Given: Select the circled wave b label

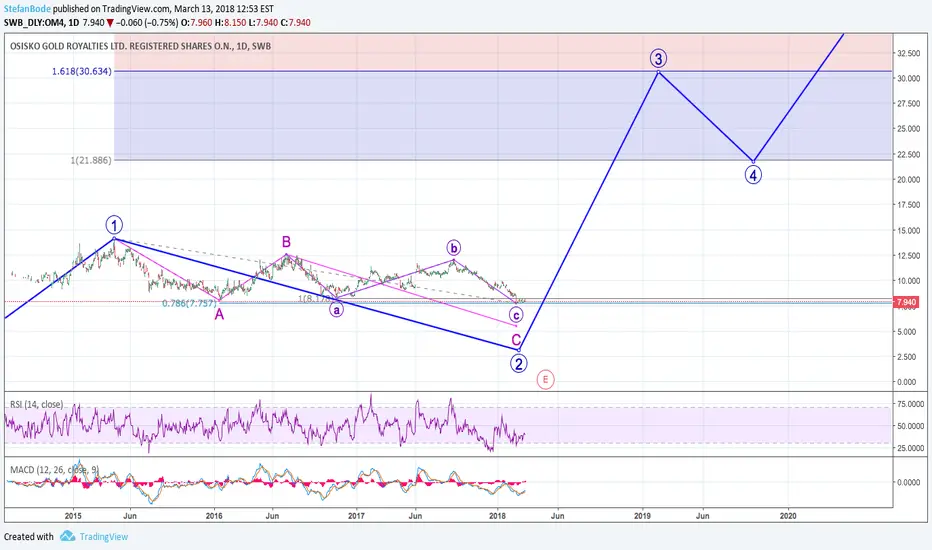Looking at the screenshot, I should (454, 247).
